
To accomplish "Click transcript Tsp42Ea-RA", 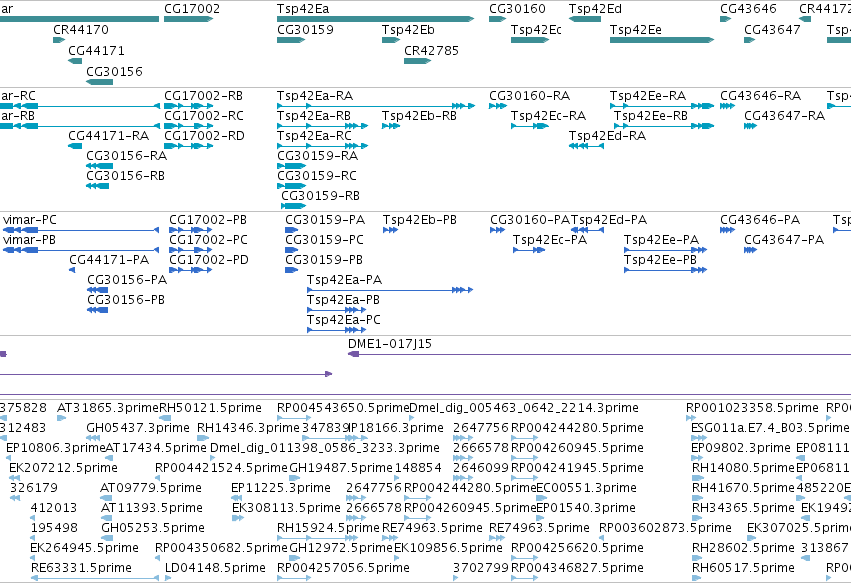I will pyautogui.click(x=376, y=106).
